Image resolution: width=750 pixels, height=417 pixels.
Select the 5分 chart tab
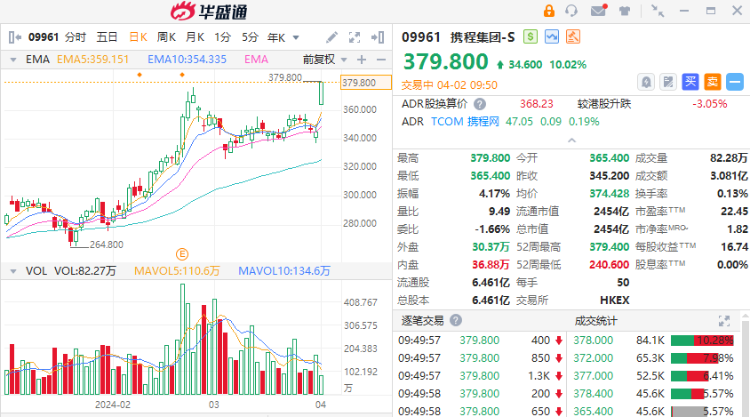(x=250, y=37)
